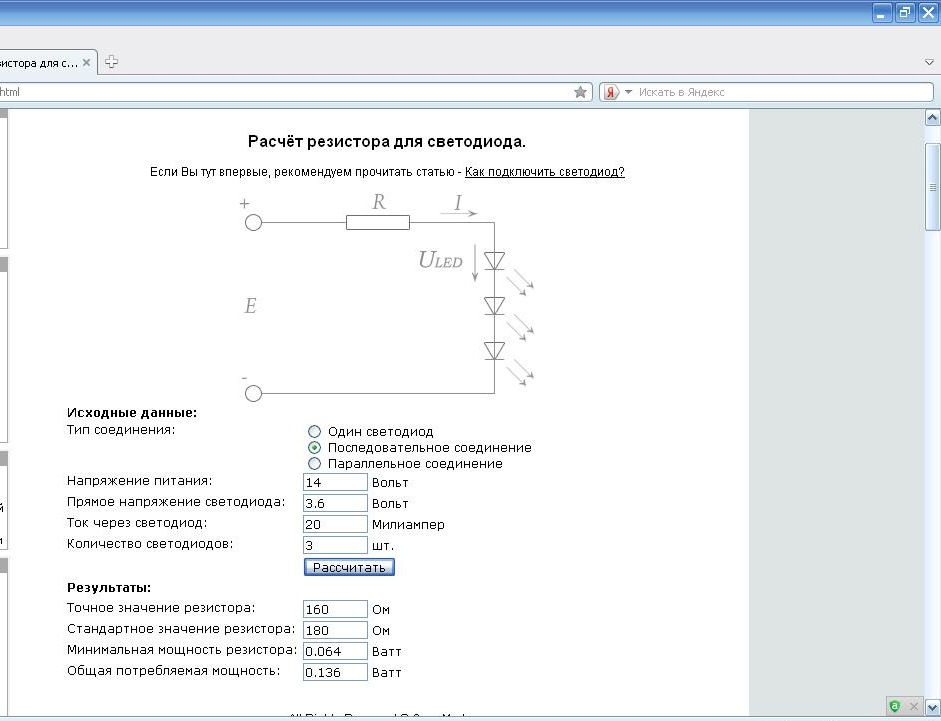
Task: Open the Как подключить светодиод link
Action: pyautogui.click(x=544, y=172)
